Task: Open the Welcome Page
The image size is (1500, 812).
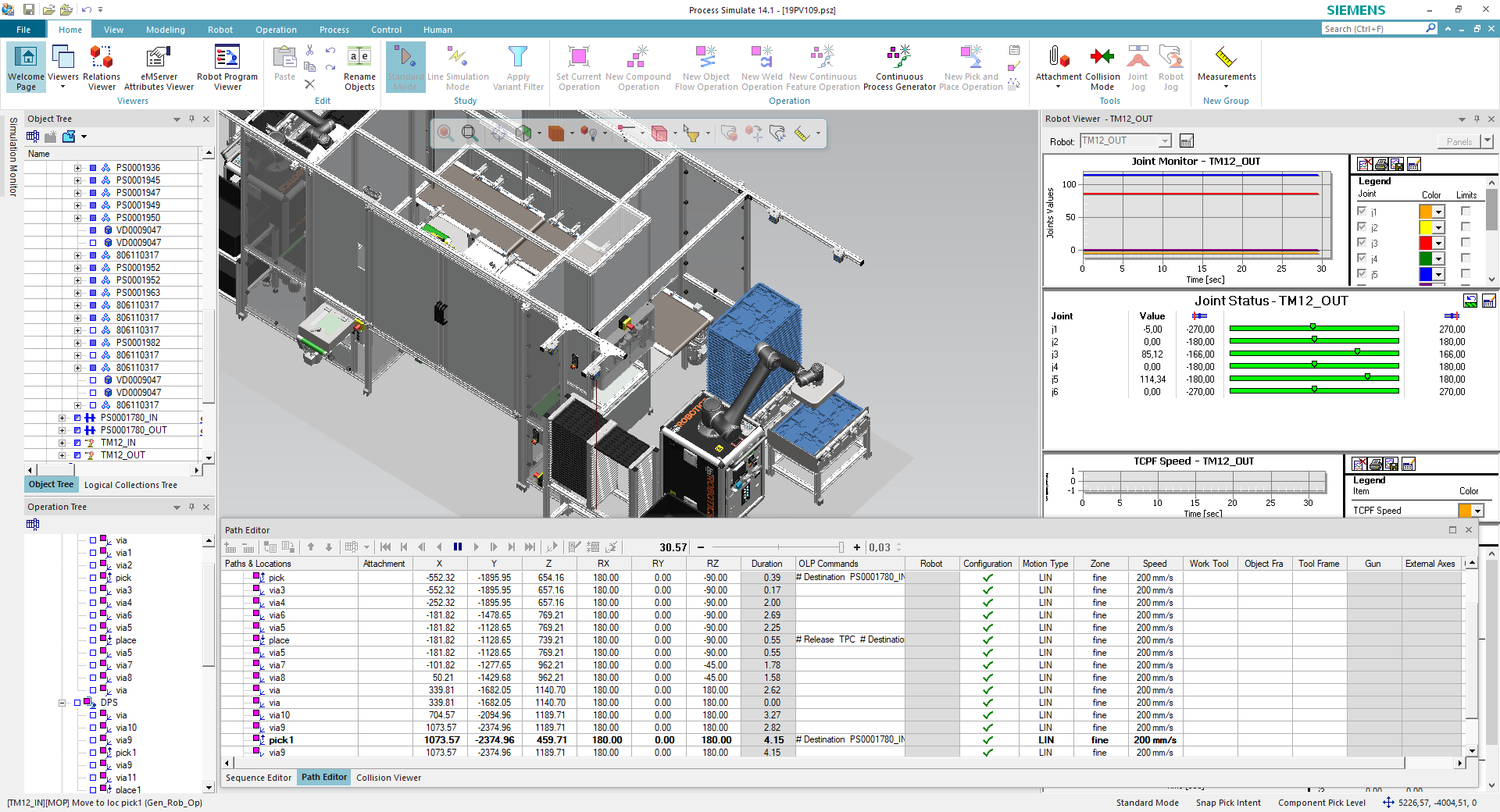Action: 27,67
